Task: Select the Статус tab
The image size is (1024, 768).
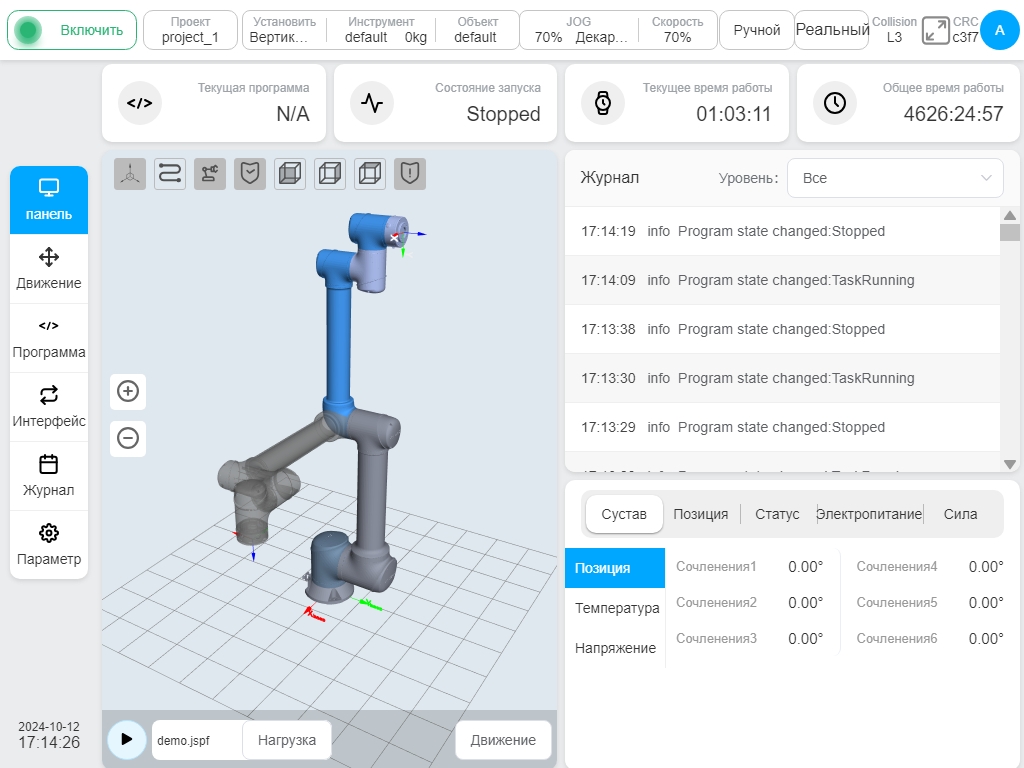Action: tap(777, 514)
